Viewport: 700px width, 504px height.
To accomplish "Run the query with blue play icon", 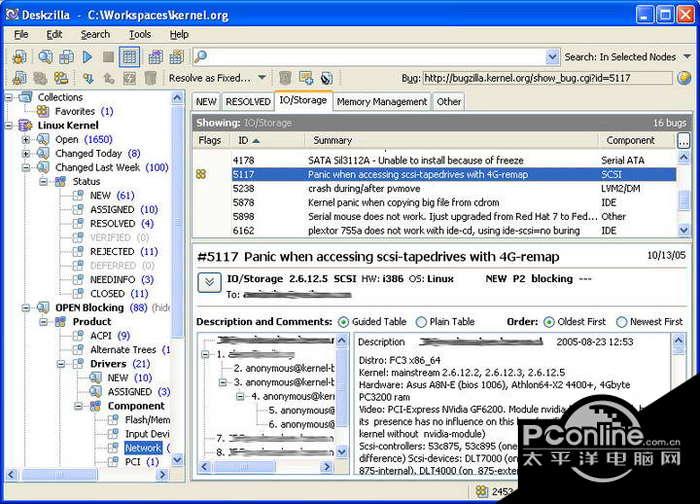I will [x=88, y=57].
